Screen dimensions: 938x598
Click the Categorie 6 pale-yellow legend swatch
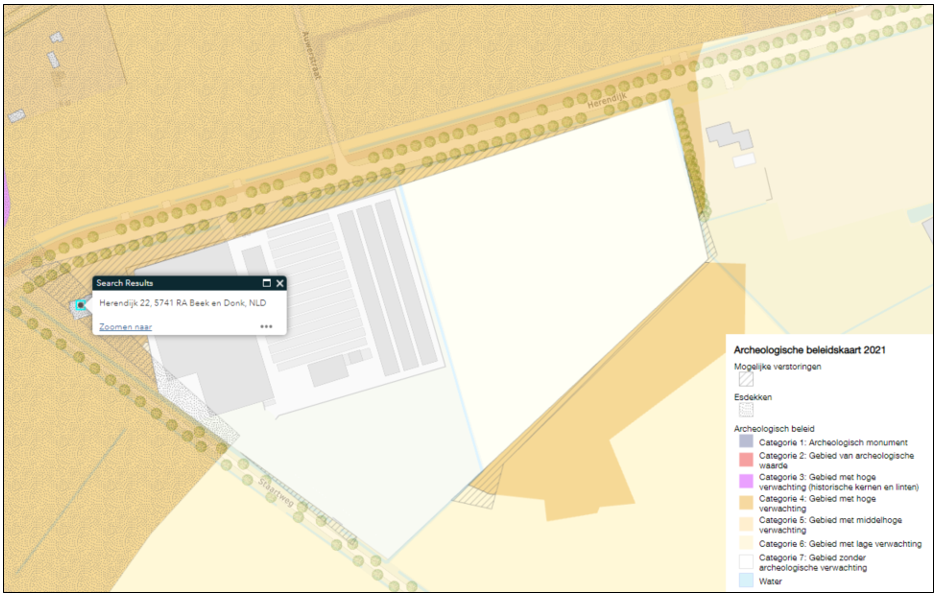click(746, 543)
